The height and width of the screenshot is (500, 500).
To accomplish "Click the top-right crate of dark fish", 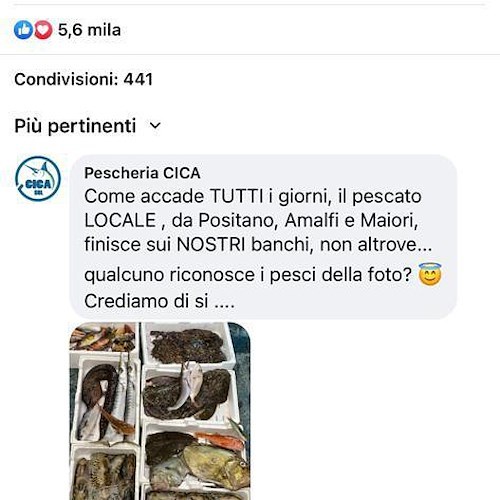I will (187, 345).
